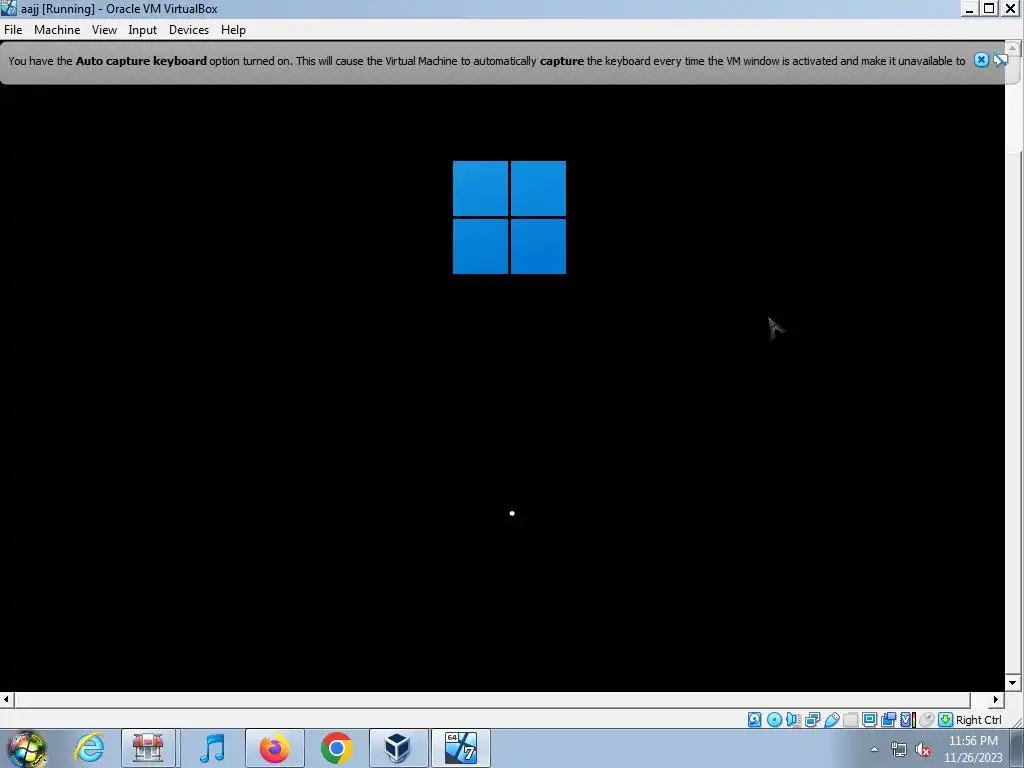The image size is (1024, 768).
Task: Open the Windows Start menu
Action: pos(26,748)
